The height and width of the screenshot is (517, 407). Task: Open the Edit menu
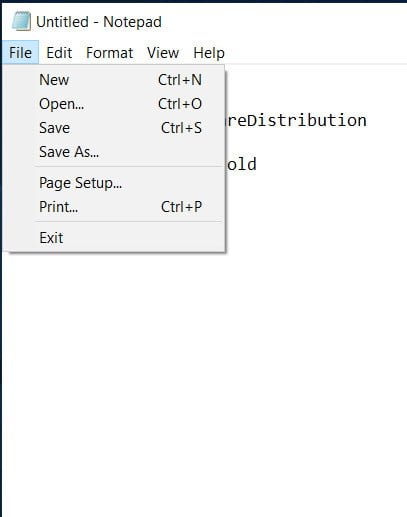click(x=59, y=53)
